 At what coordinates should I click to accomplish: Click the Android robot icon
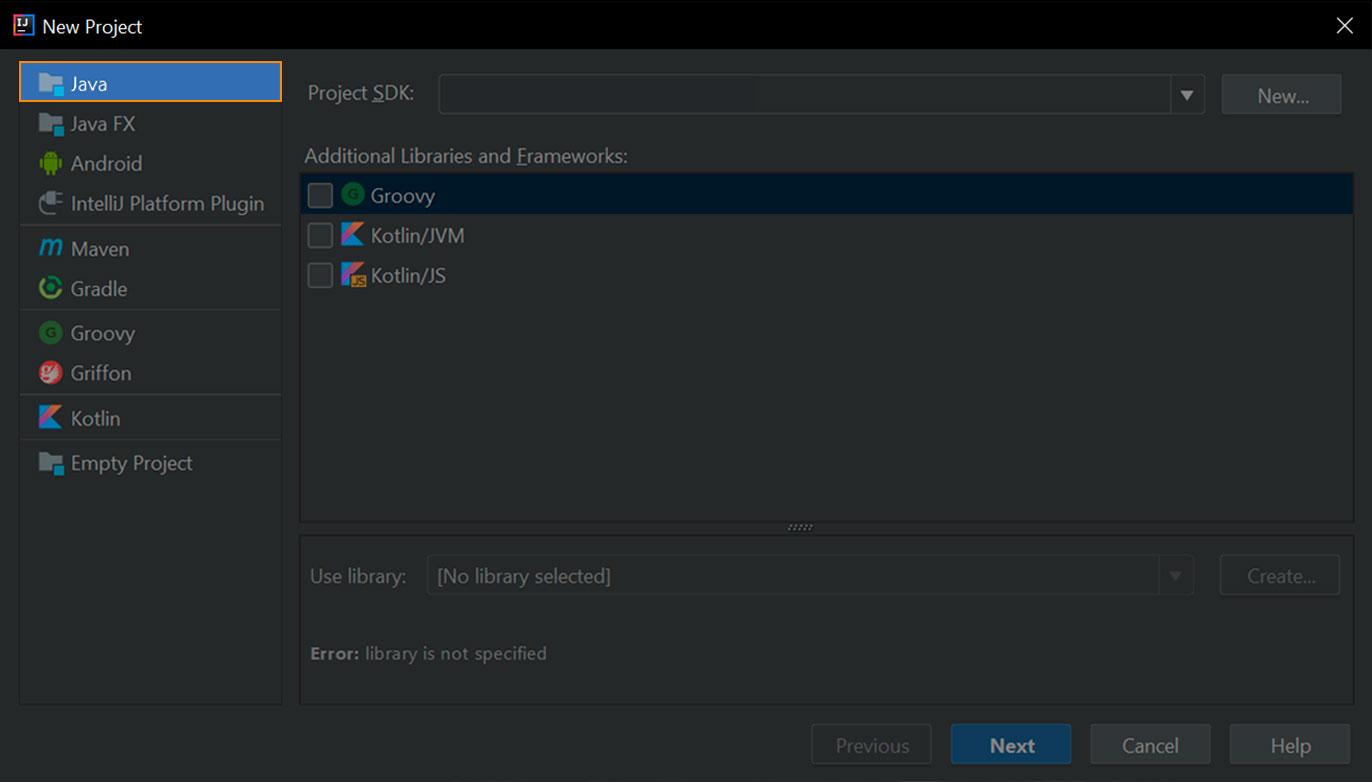[50, 163]
